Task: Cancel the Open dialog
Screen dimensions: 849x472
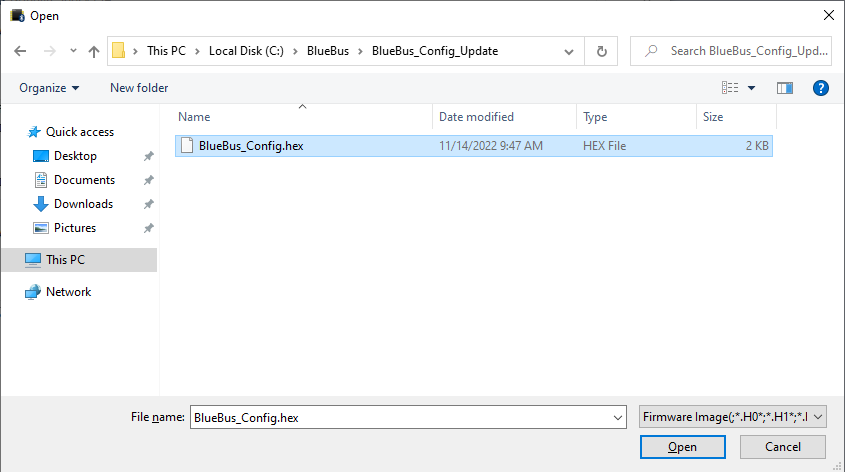Action: pos(782,447)
